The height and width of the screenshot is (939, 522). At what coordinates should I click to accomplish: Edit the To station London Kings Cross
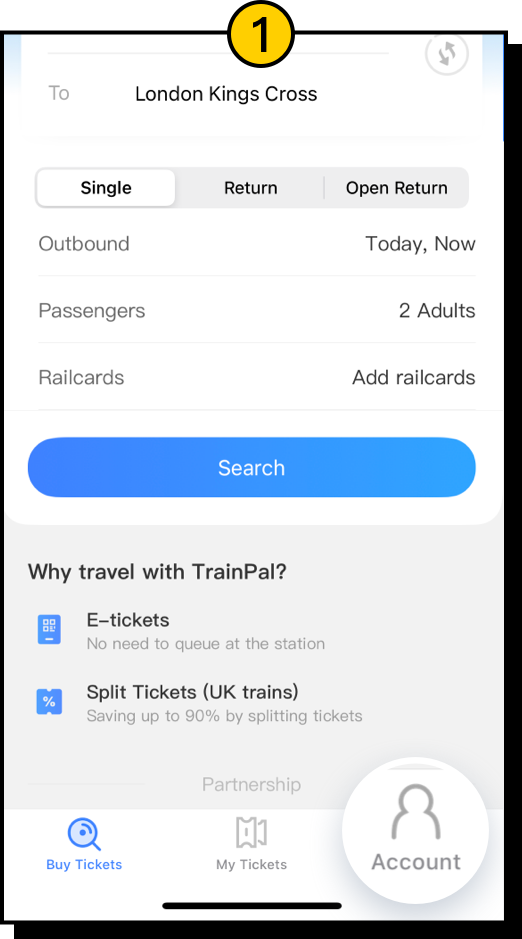[226, 93]
